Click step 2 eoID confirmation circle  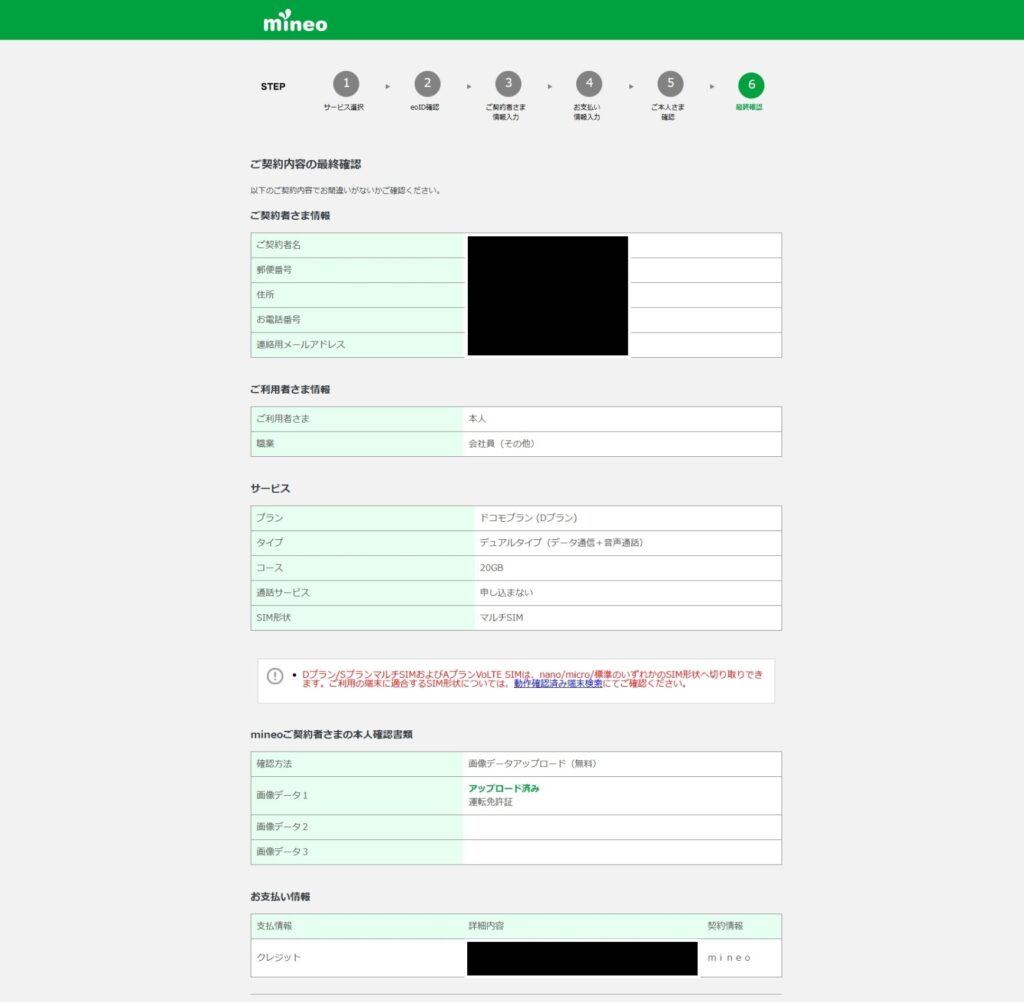[427, 84]
